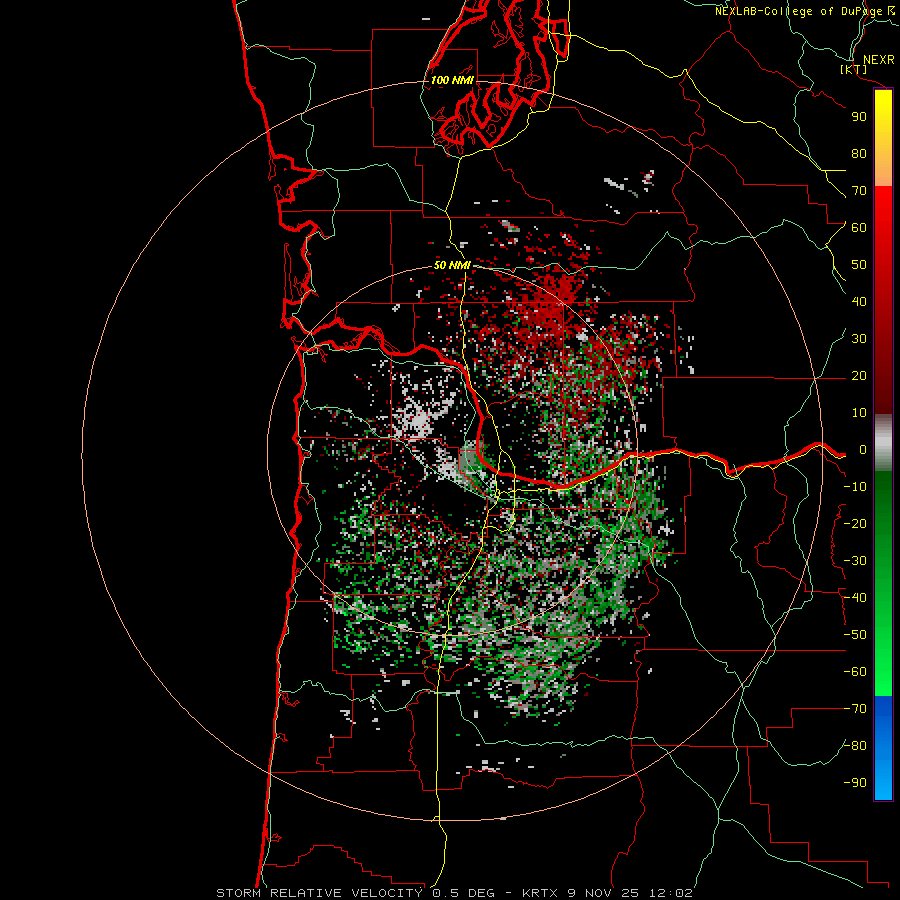Viewport: 900px width, 900px height.
Task: Select the gray zero band on color bar
Action: 883,443
